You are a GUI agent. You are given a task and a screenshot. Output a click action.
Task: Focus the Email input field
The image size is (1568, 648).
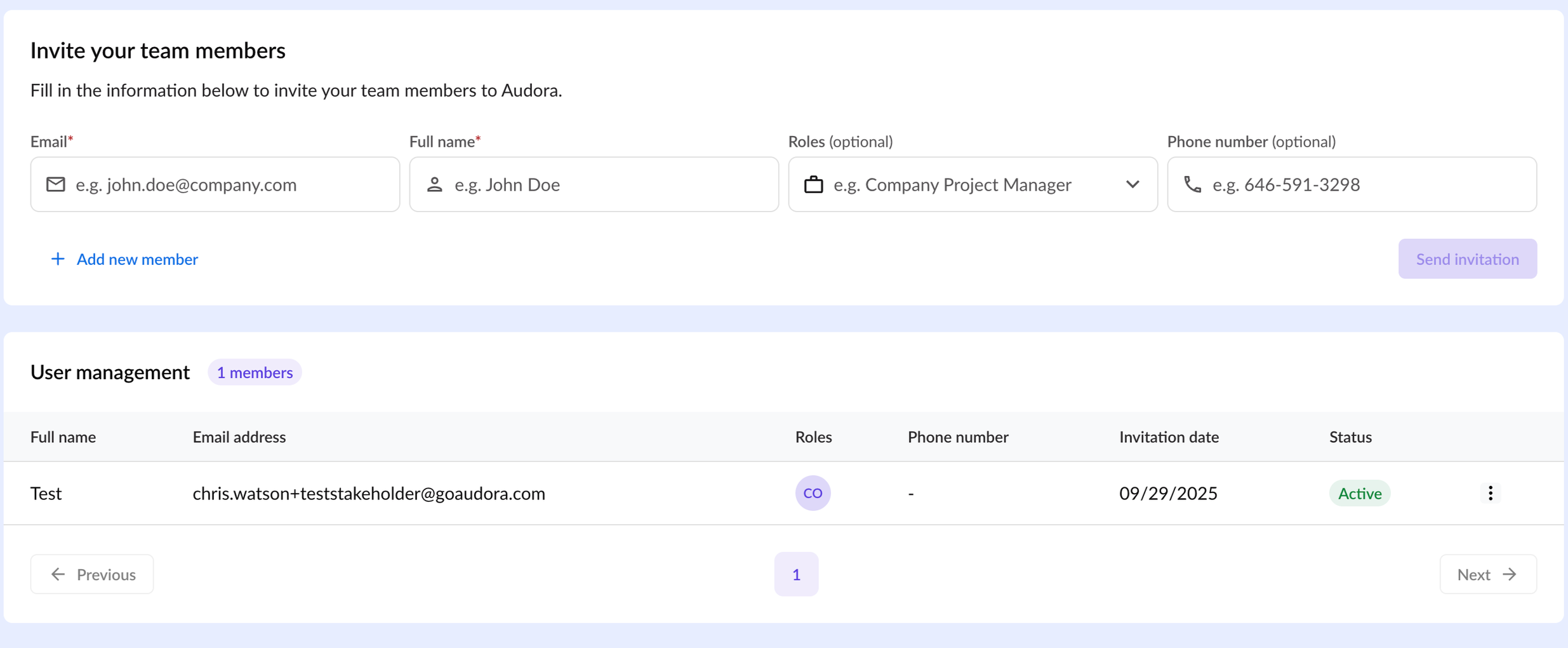coord(229,184)
